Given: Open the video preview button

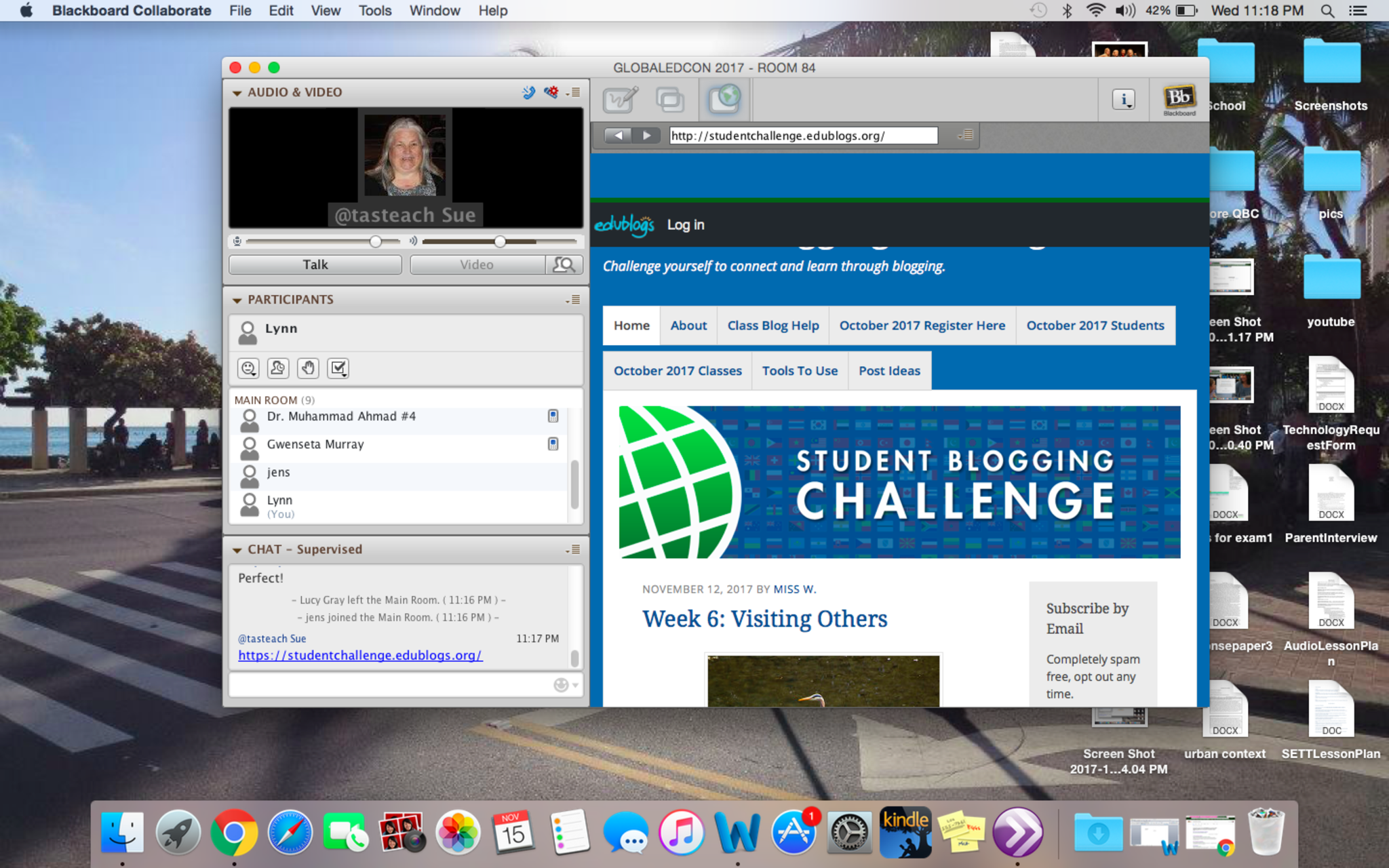Looking at the screenshot, I should click(564, 264).
